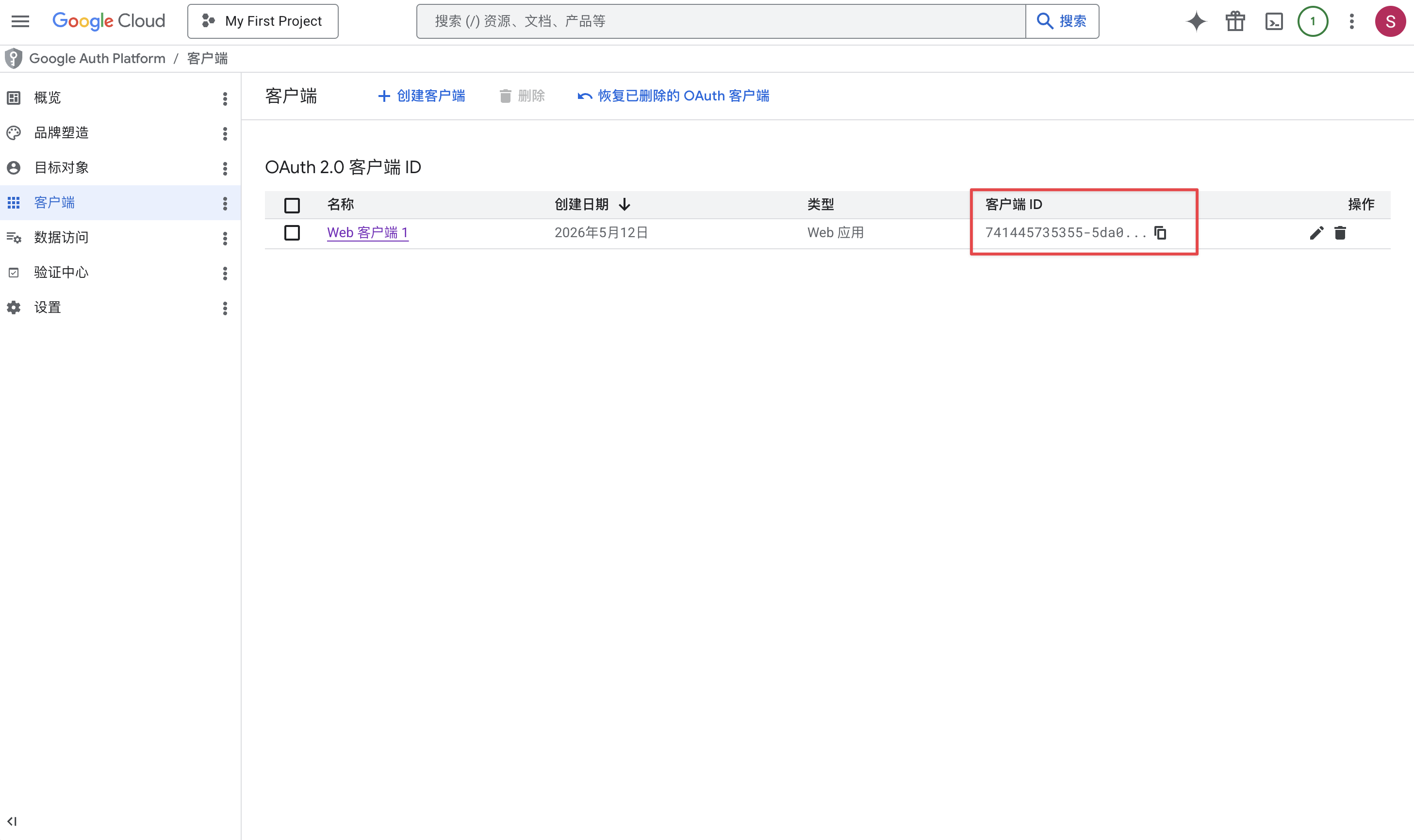1414x840 pixels.
Task: Click the blue 搜索 search button
Action: 1062,21
